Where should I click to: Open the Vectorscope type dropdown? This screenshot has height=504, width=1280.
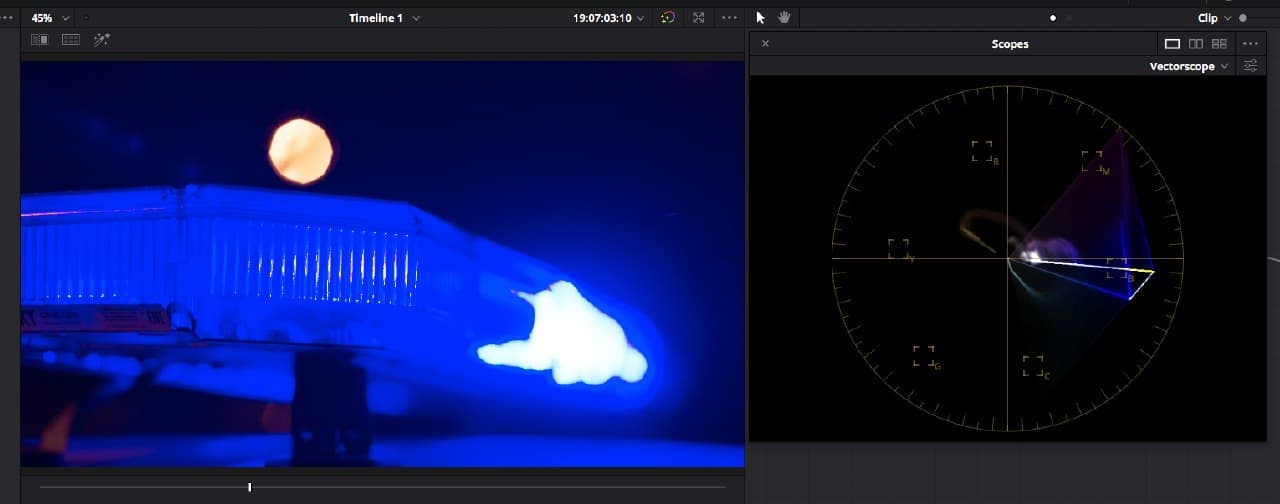pyautogui.click(x=1189, y=66)
